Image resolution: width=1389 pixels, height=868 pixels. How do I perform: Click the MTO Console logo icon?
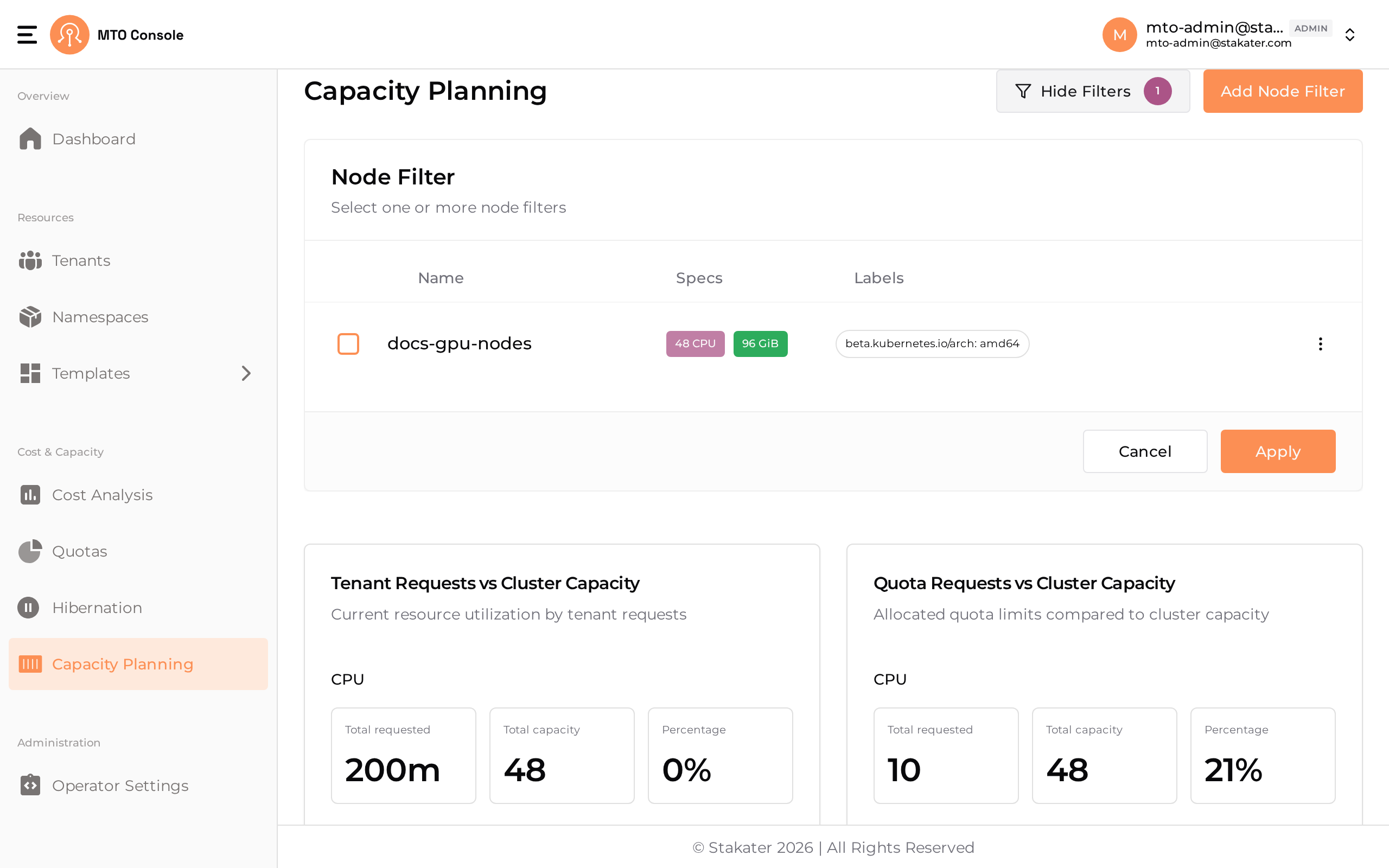[69, 34]
